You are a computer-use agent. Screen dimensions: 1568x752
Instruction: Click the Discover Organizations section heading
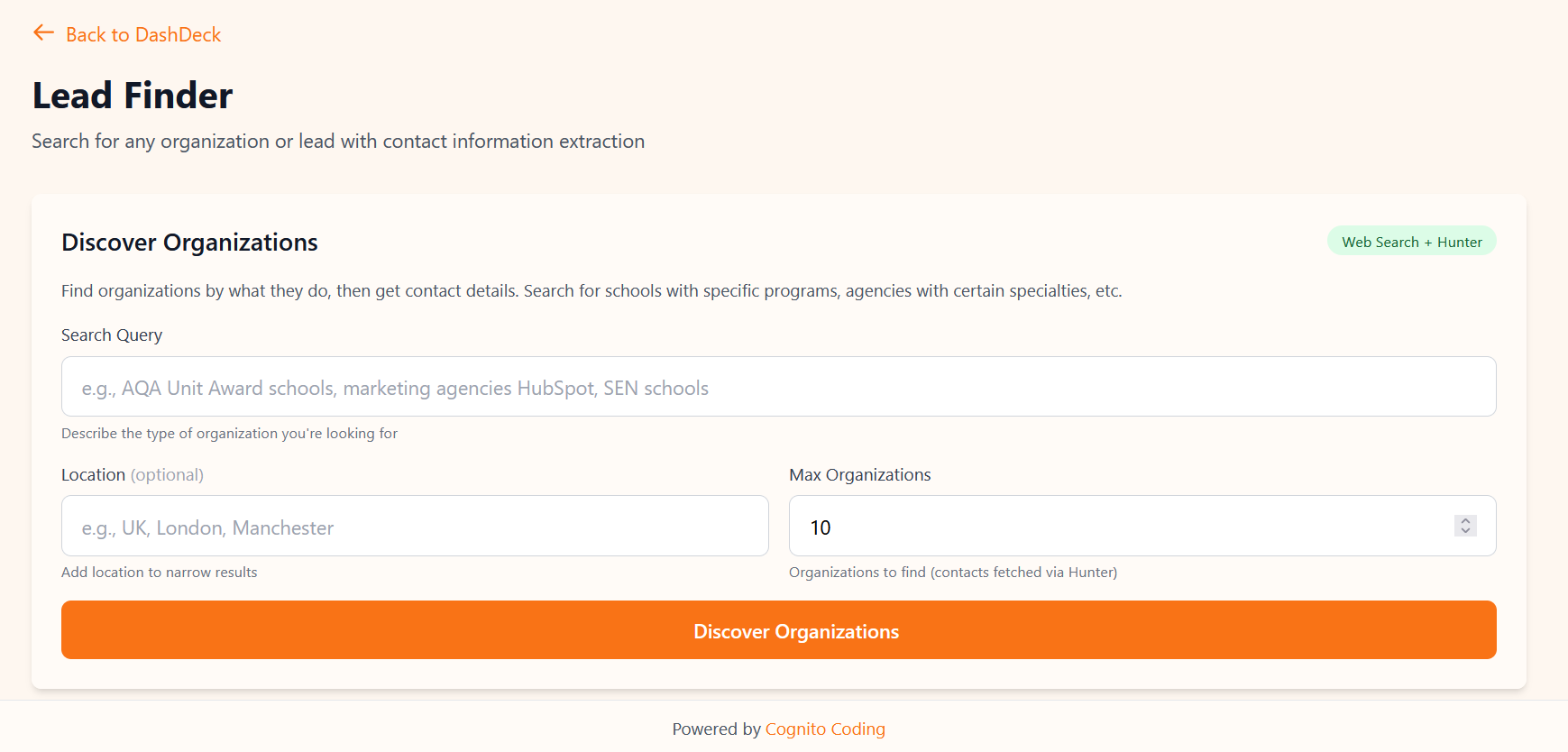(189, 243)
